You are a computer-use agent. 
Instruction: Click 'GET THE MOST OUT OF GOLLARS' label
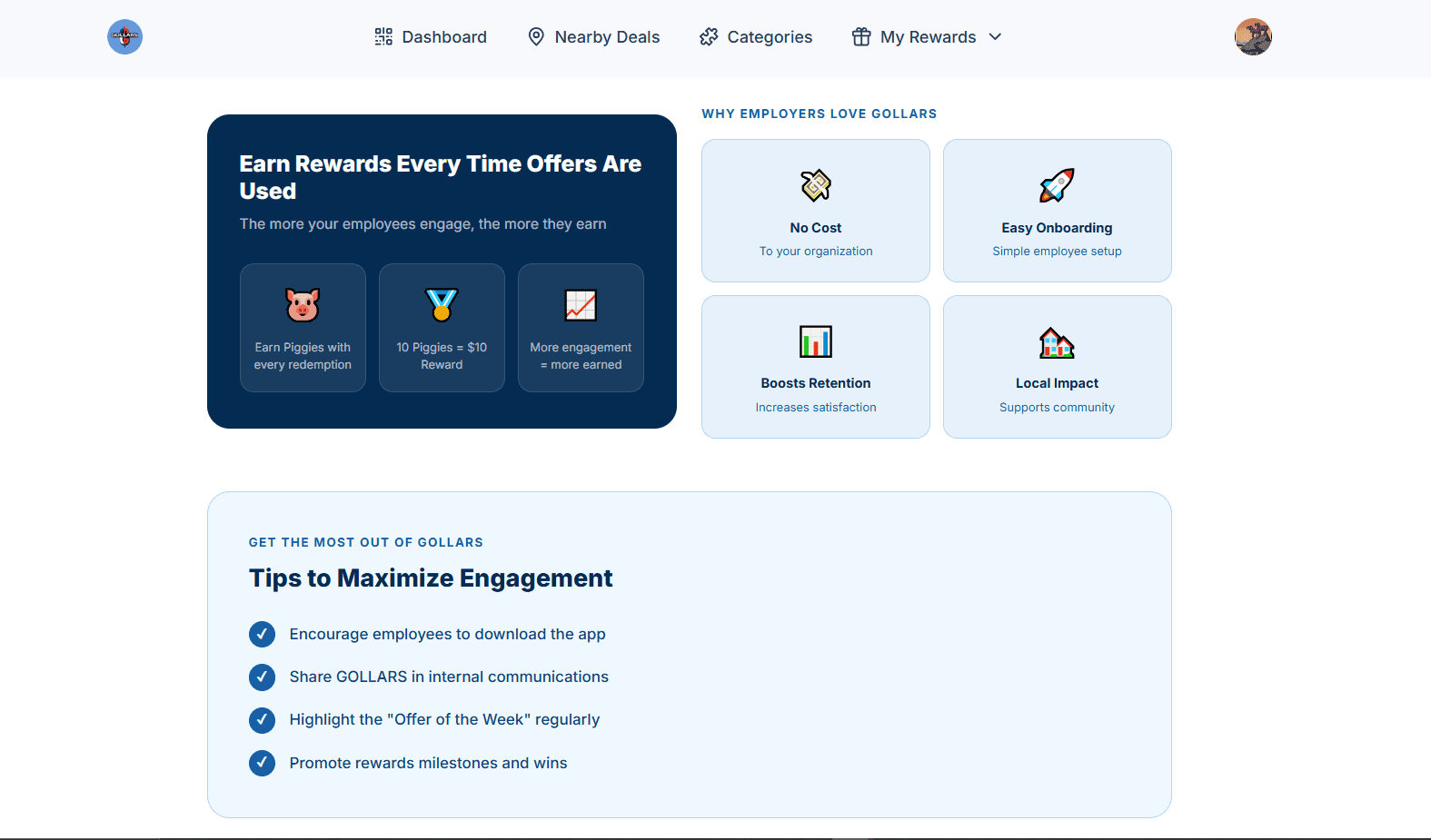[x=366, y=542]
